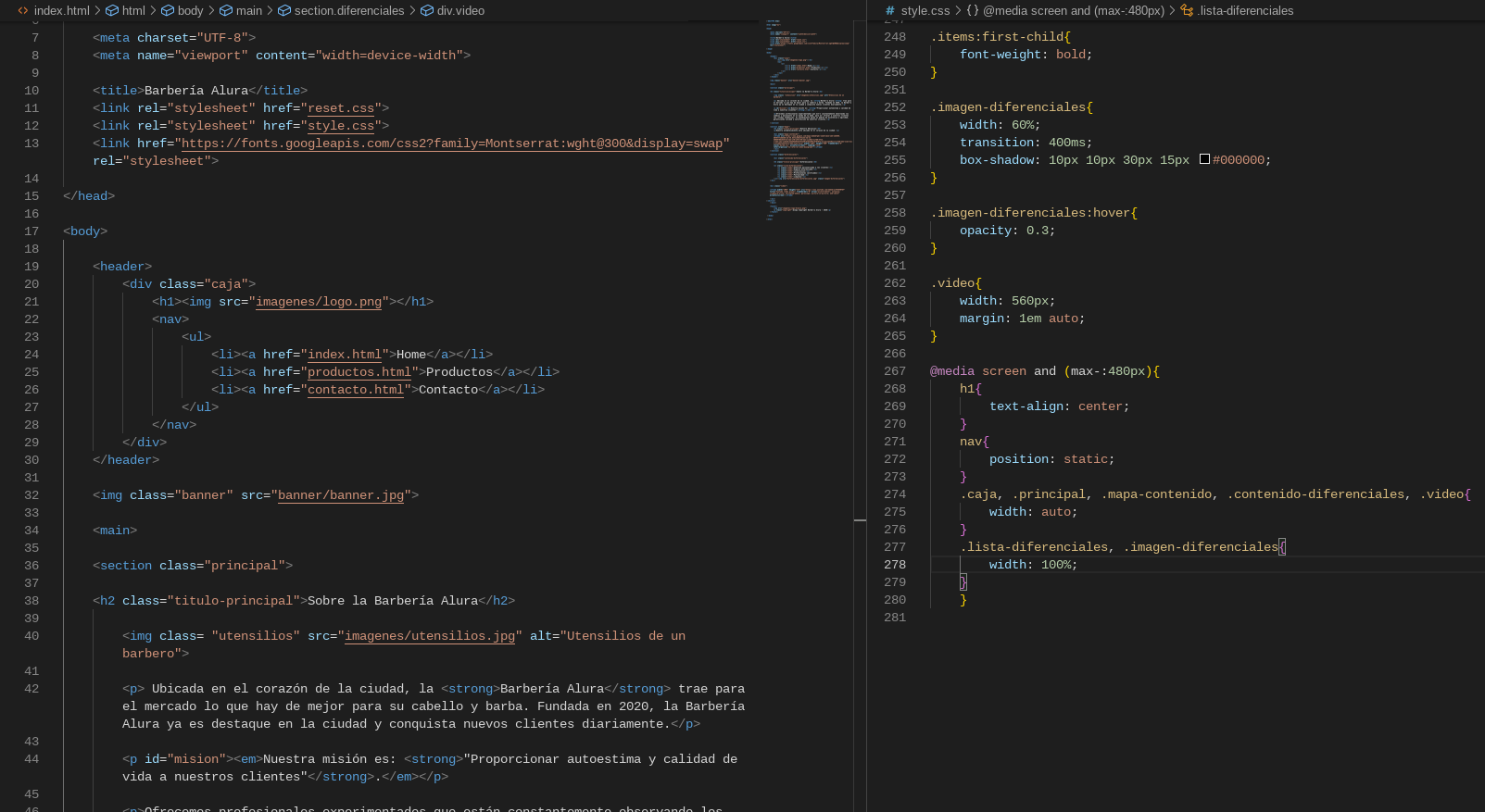Follow the reset.css stylesheet link
1485x812 pixels.
341,108
